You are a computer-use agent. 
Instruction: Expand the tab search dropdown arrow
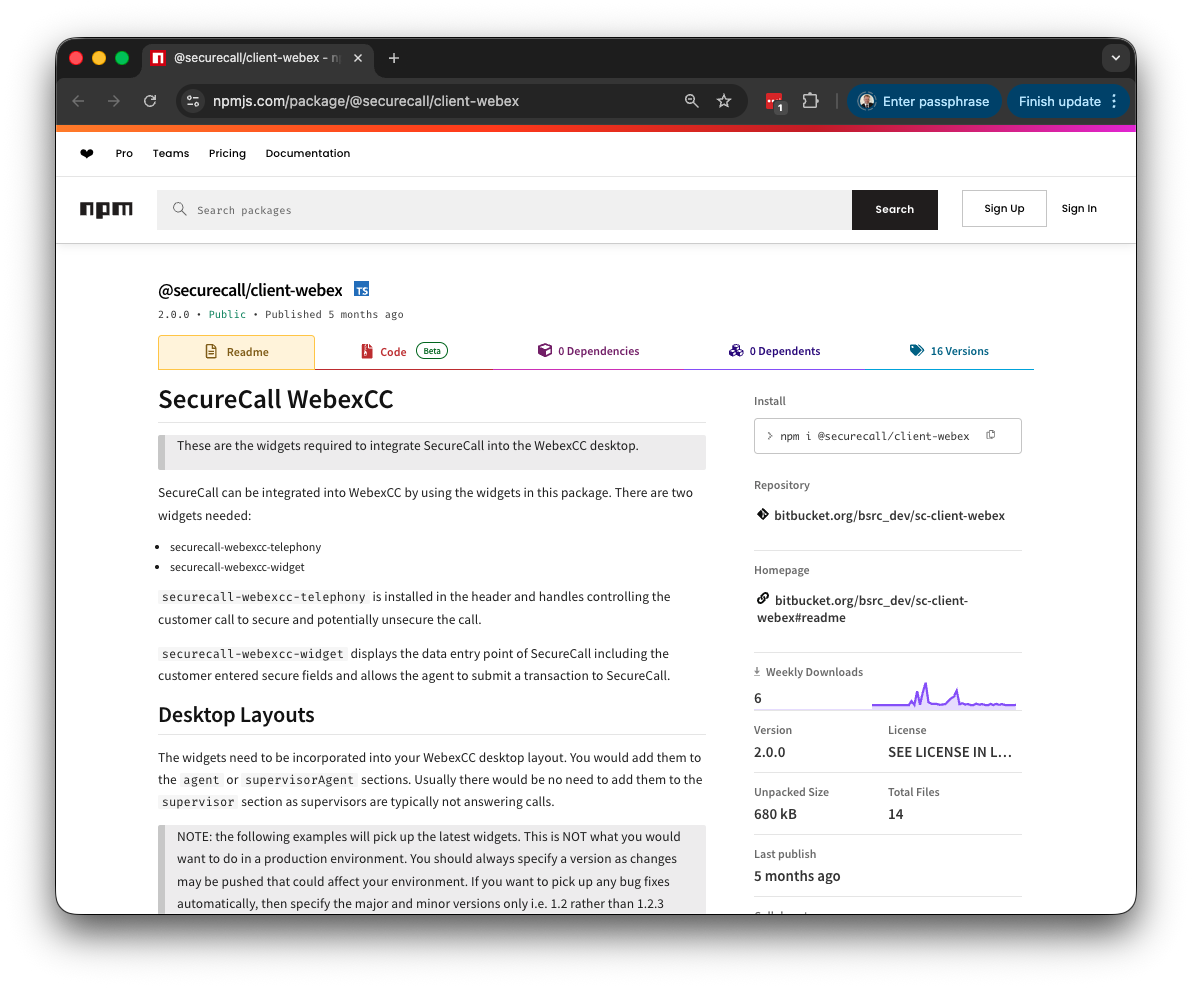pyautogui.click(x=1115, y=58)
